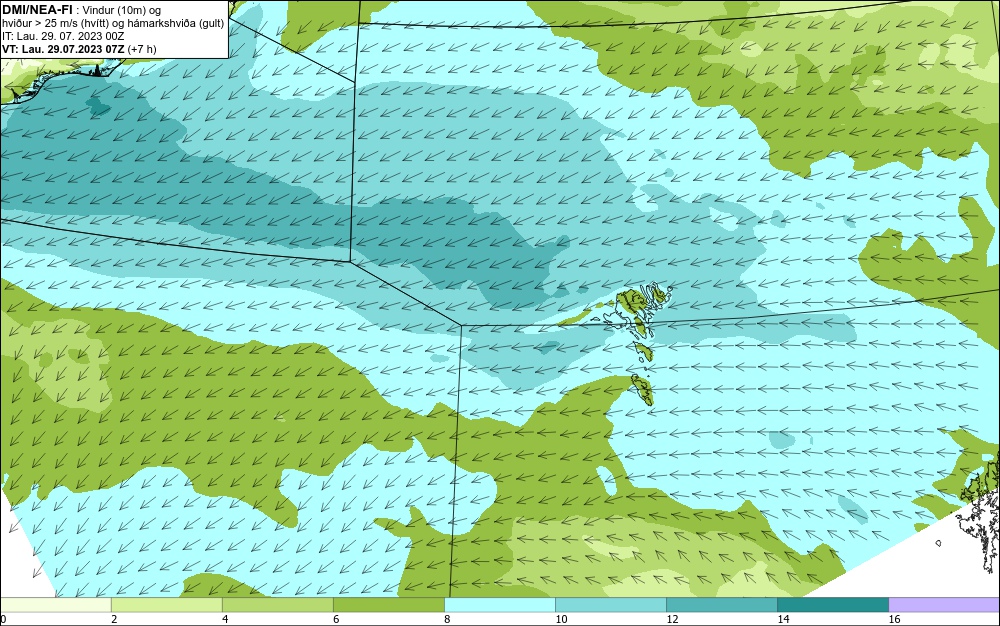Click the 'hviður > 25 m/s (hvítt)' text
This screenshot has height=626, width=1000.
point(55,24)
